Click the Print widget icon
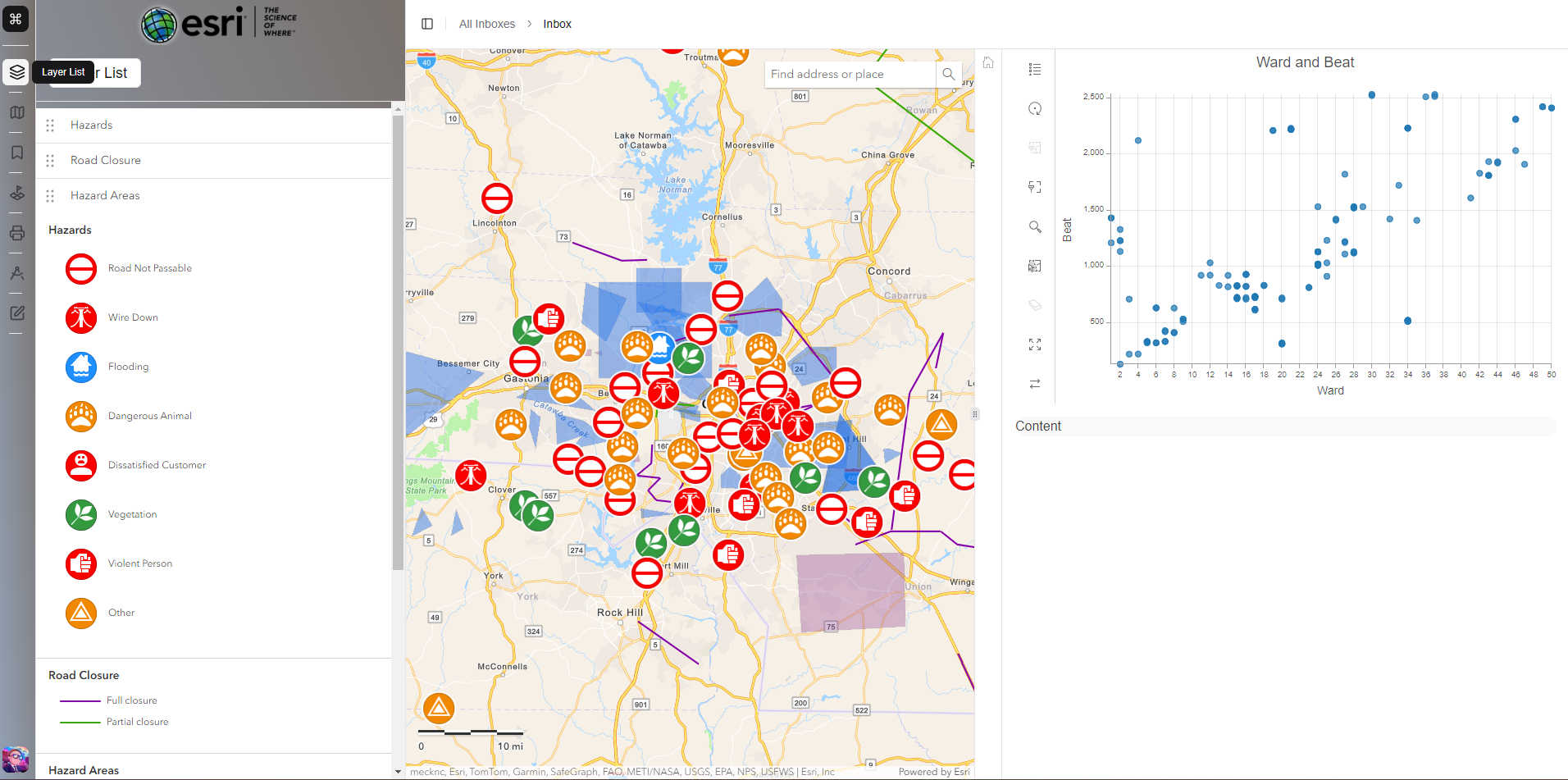This screenshot has width=1568, height=780. pos(16,233)
